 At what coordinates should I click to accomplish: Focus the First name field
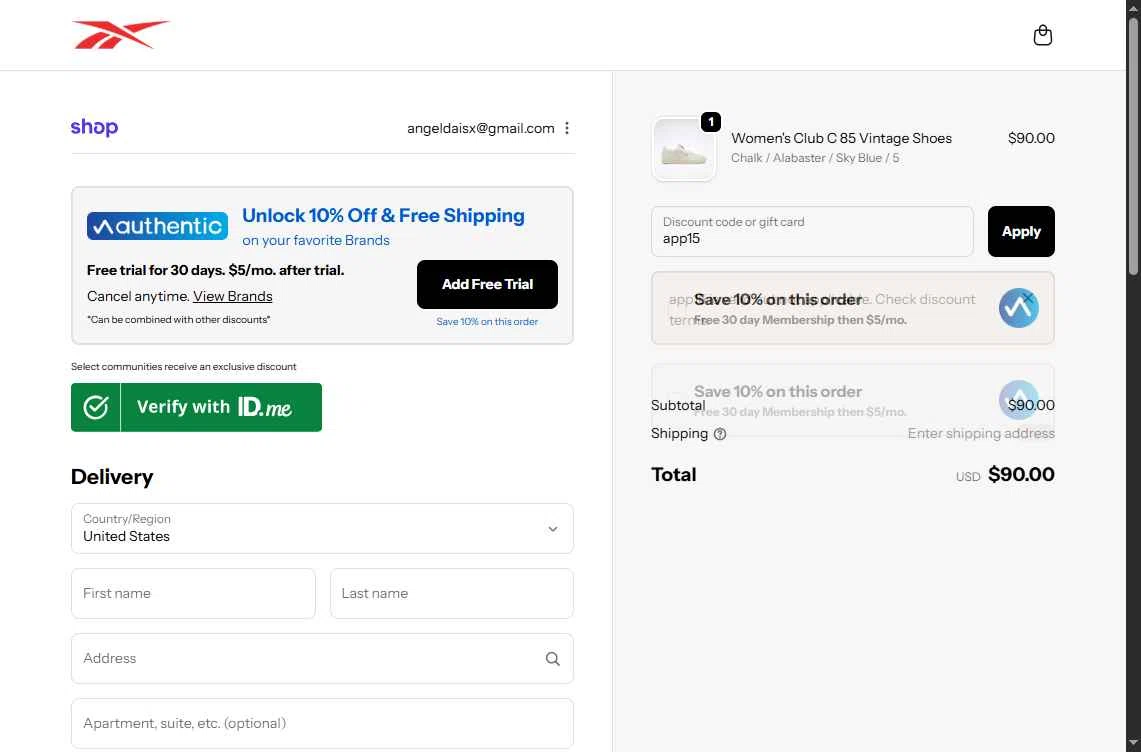point(193,593)
